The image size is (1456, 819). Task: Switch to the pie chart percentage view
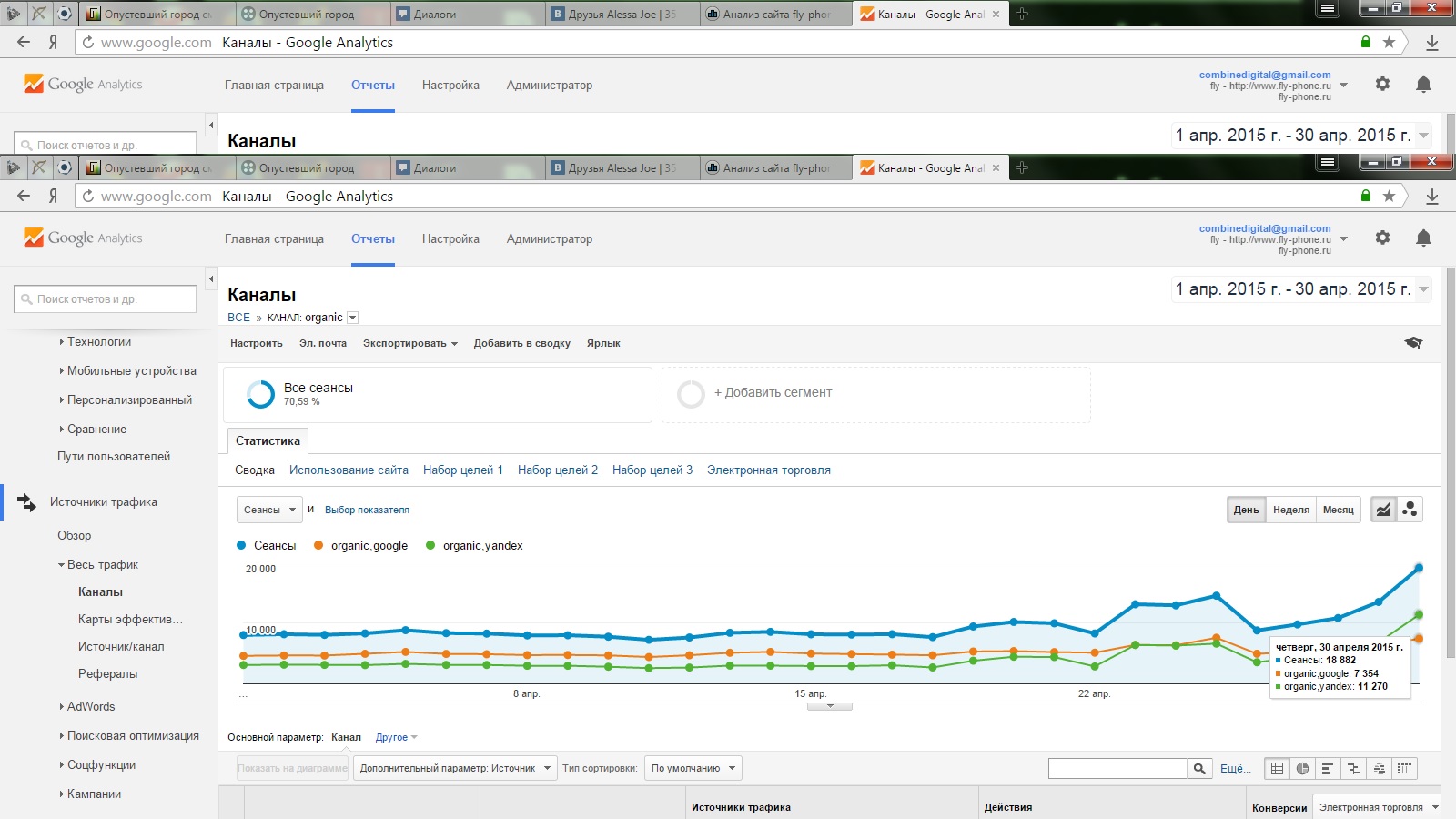(x=1303, y=768)
